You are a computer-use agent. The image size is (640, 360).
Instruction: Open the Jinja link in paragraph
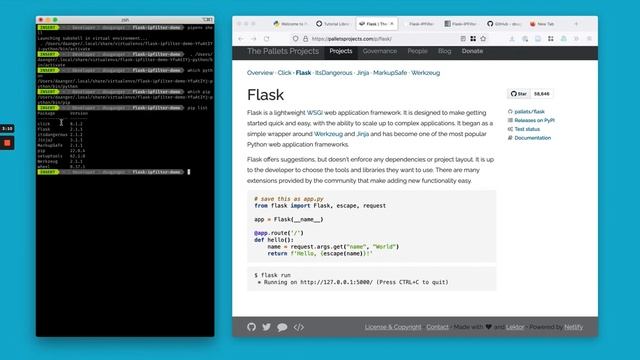click(x=362, y=134)
